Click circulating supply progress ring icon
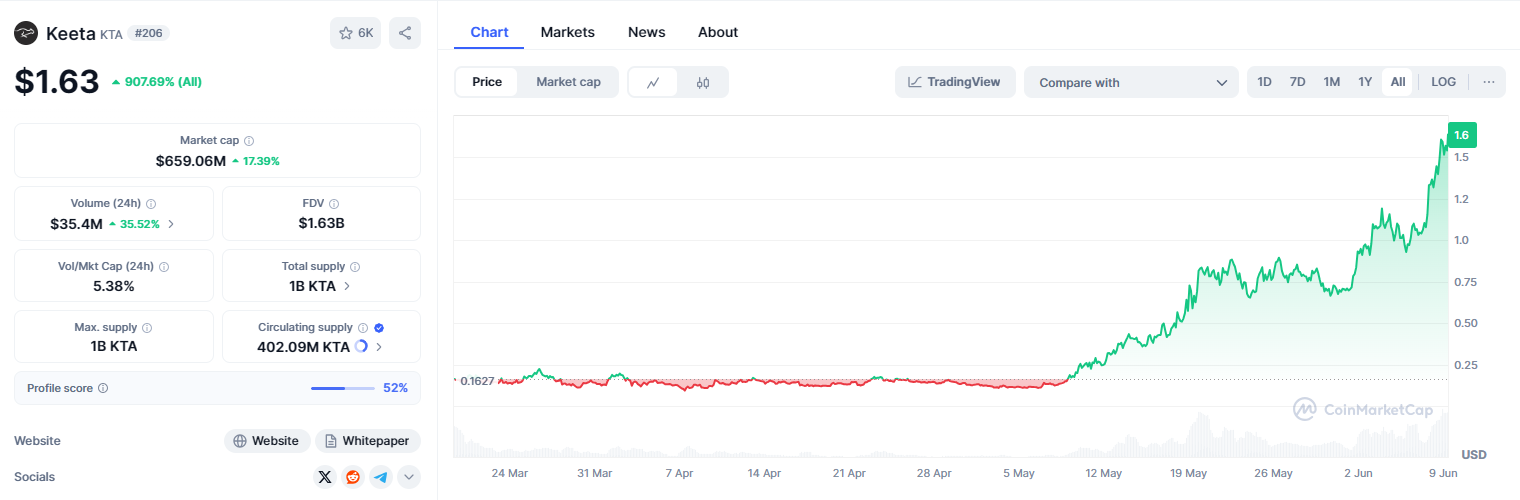Screen dimensions: 1520x500 pos(361,346)
